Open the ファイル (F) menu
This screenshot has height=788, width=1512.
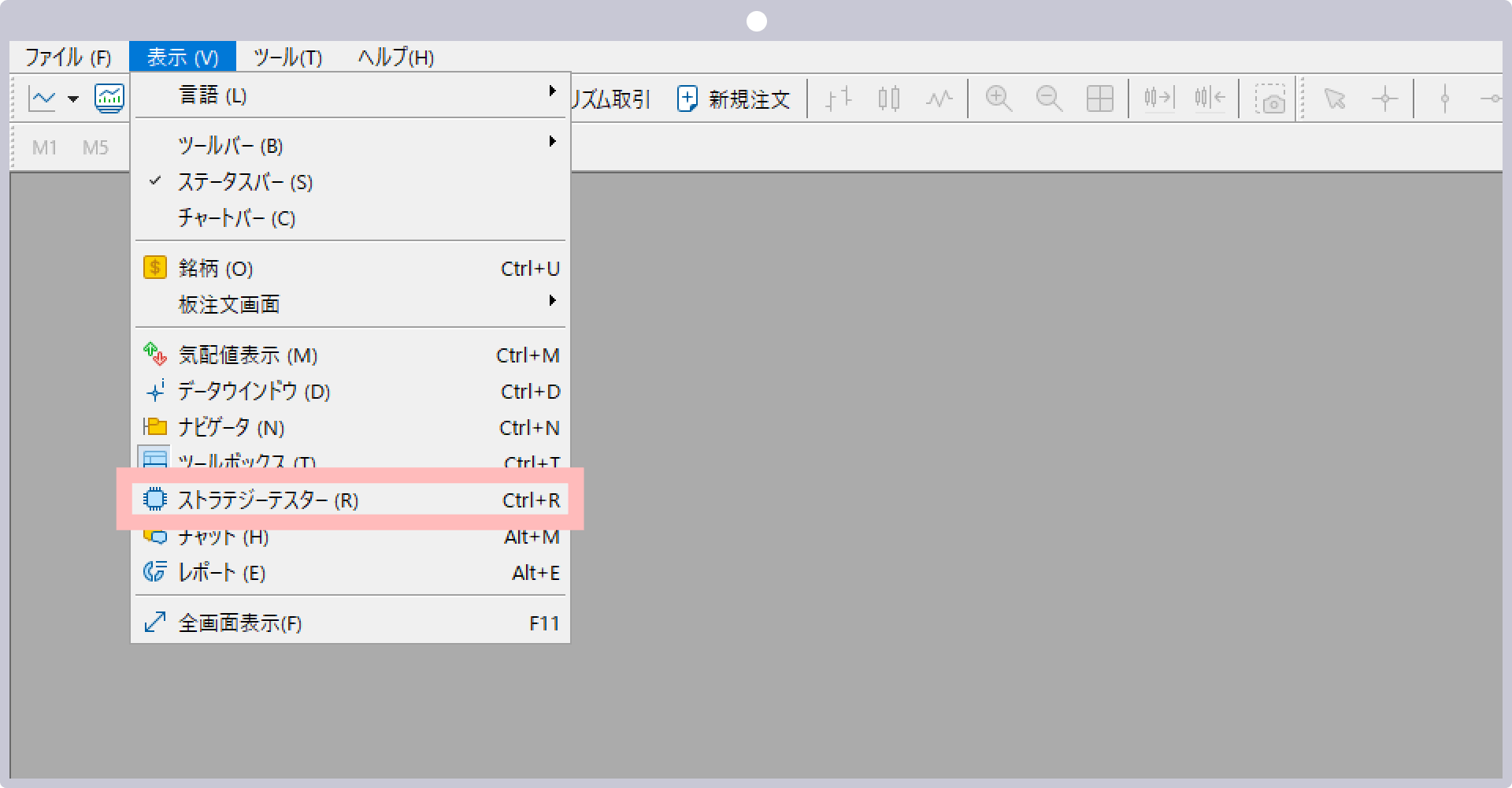coord(68,58)
